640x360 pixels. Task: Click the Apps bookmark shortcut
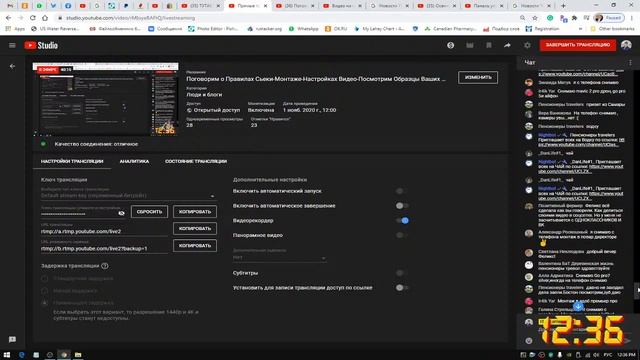pos(15,29)
